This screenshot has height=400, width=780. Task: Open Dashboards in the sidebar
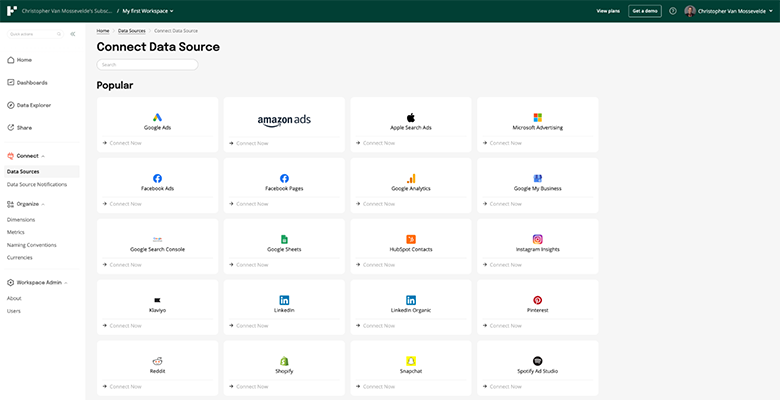click(x=27, y=83)
